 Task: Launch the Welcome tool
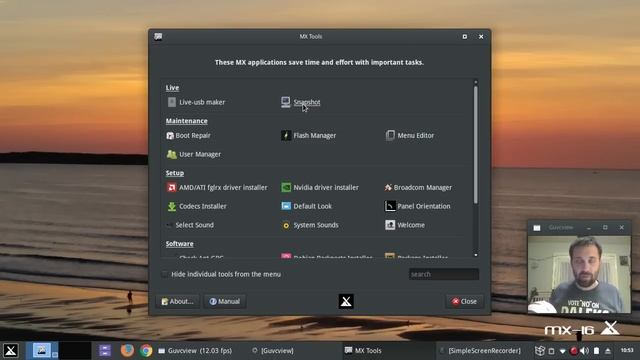click(x=405, y=225)
